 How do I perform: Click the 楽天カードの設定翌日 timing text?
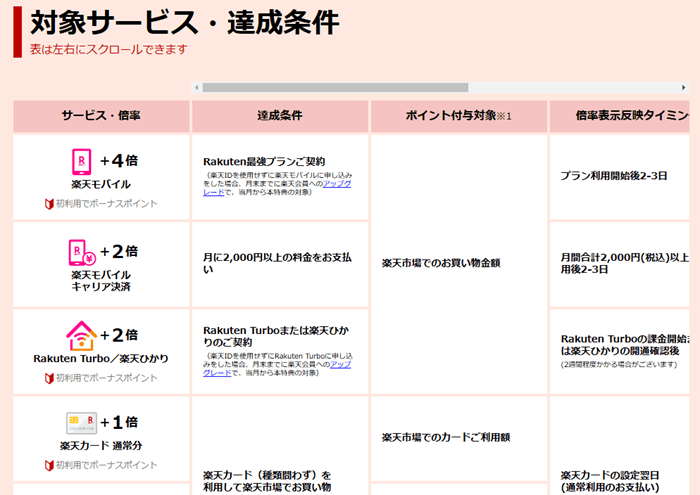pyautogui.click(x=610, y=475)
